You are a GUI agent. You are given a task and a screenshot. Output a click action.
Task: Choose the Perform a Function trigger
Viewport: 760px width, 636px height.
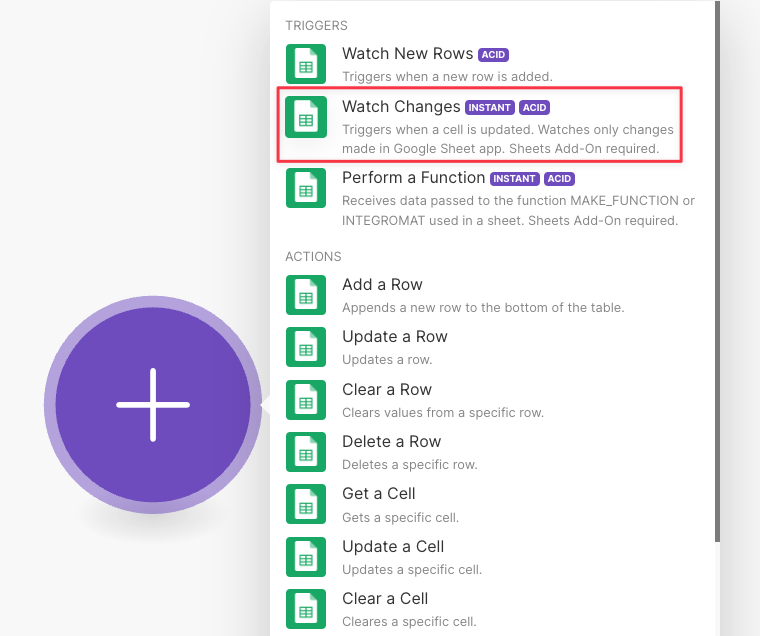pos(490,199)
